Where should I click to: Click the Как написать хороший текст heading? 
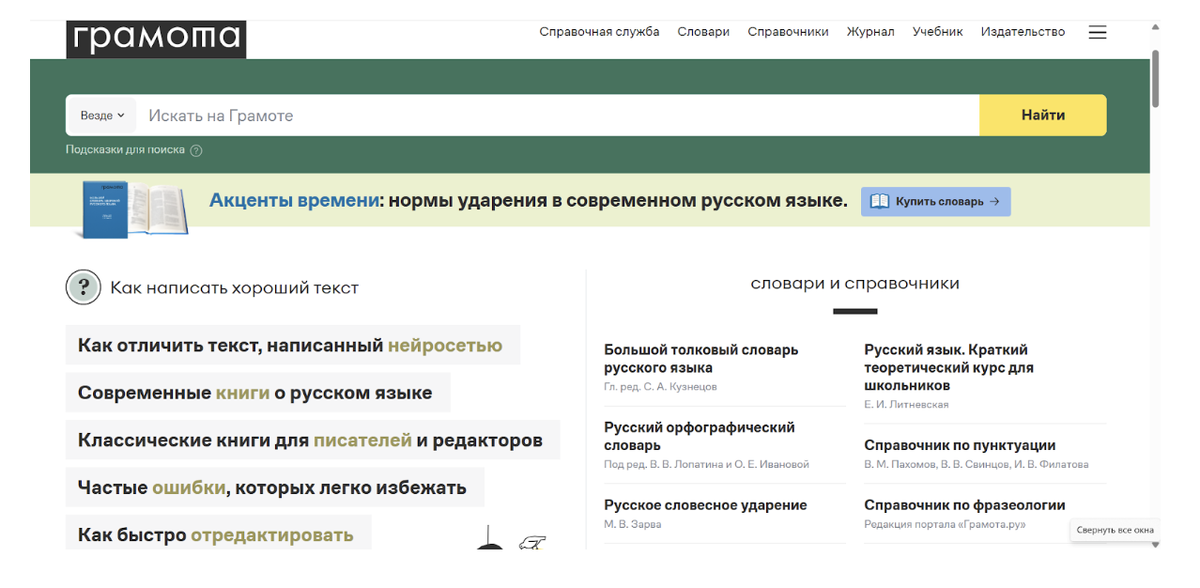(234, 288)
